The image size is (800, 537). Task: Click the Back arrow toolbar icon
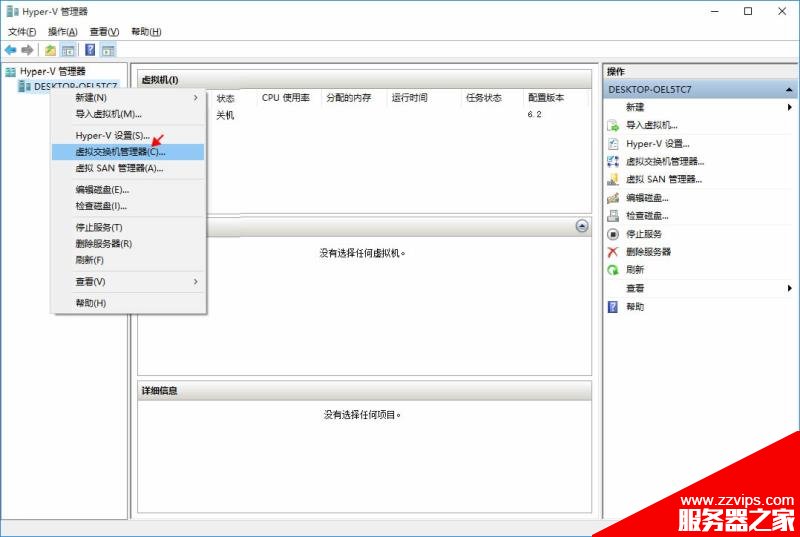10,50
